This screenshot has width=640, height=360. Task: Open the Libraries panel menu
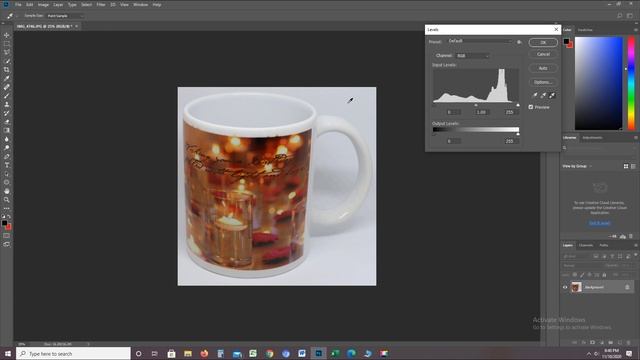[x=636, y=138]
